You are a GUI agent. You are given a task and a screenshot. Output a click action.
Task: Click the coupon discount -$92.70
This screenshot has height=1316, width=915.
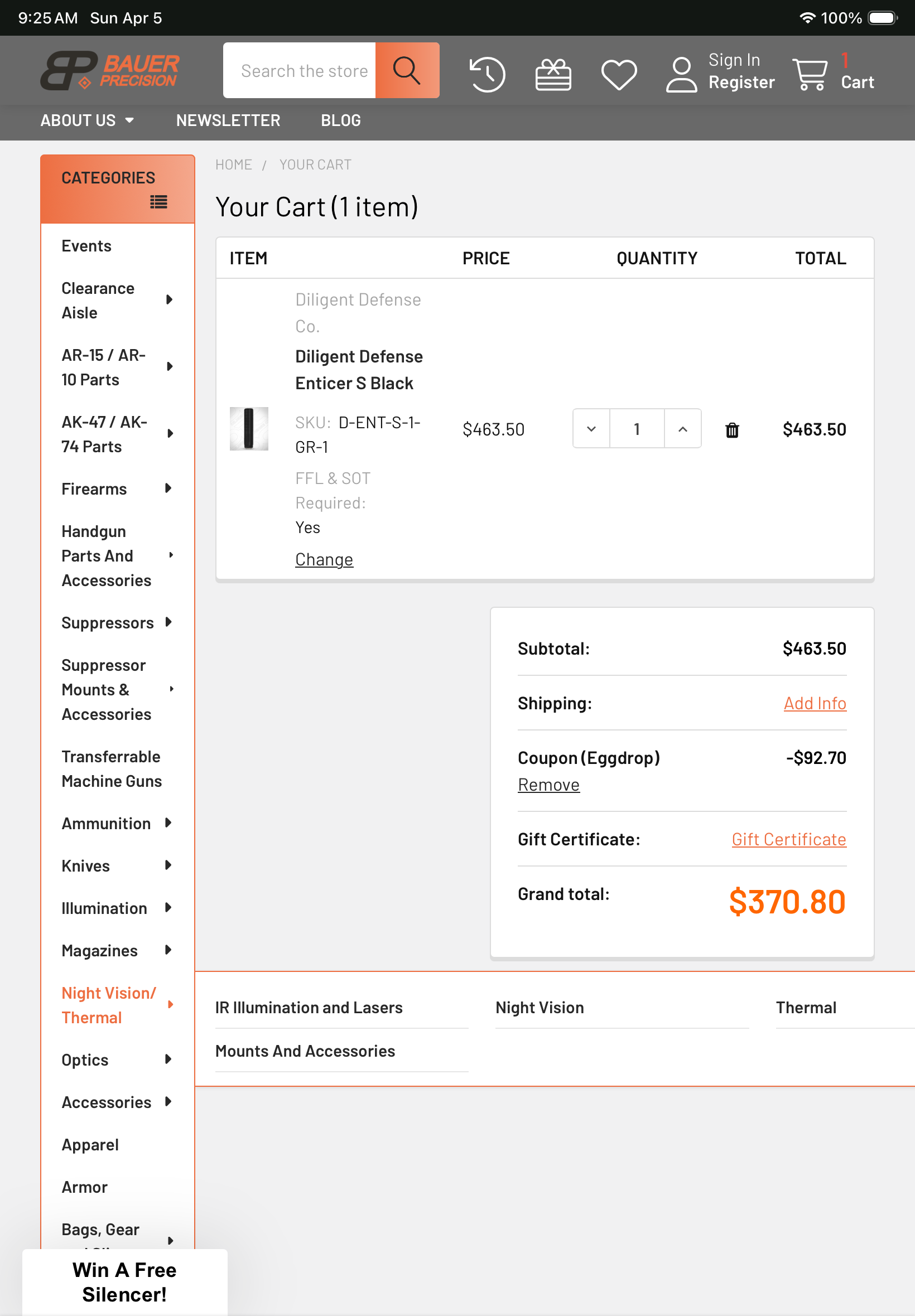[816, 758]
